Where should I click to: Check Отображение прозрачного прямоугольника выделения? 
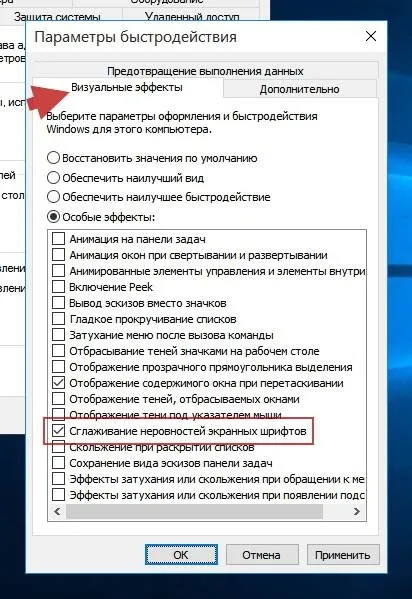click(58, 367)
